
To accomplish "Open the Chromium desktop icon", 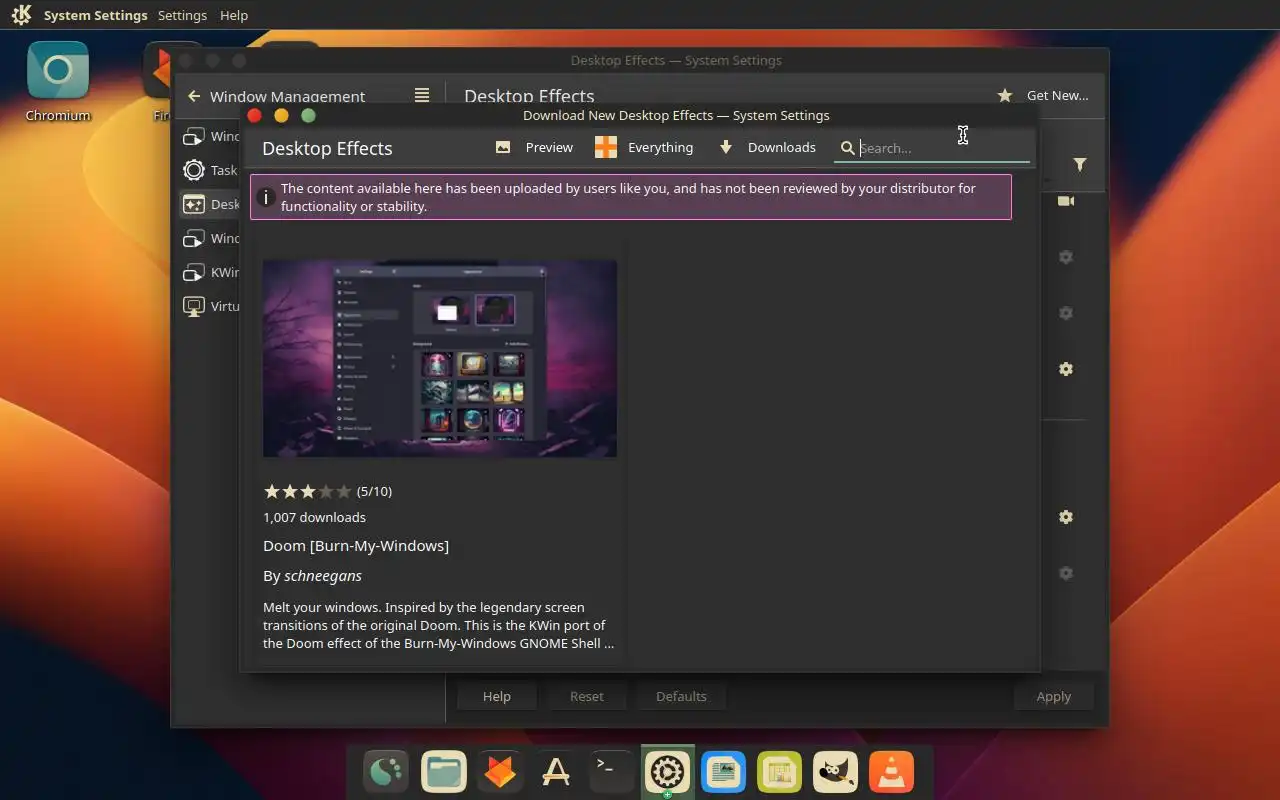I will pyautogui.click(x=58, y=82).
